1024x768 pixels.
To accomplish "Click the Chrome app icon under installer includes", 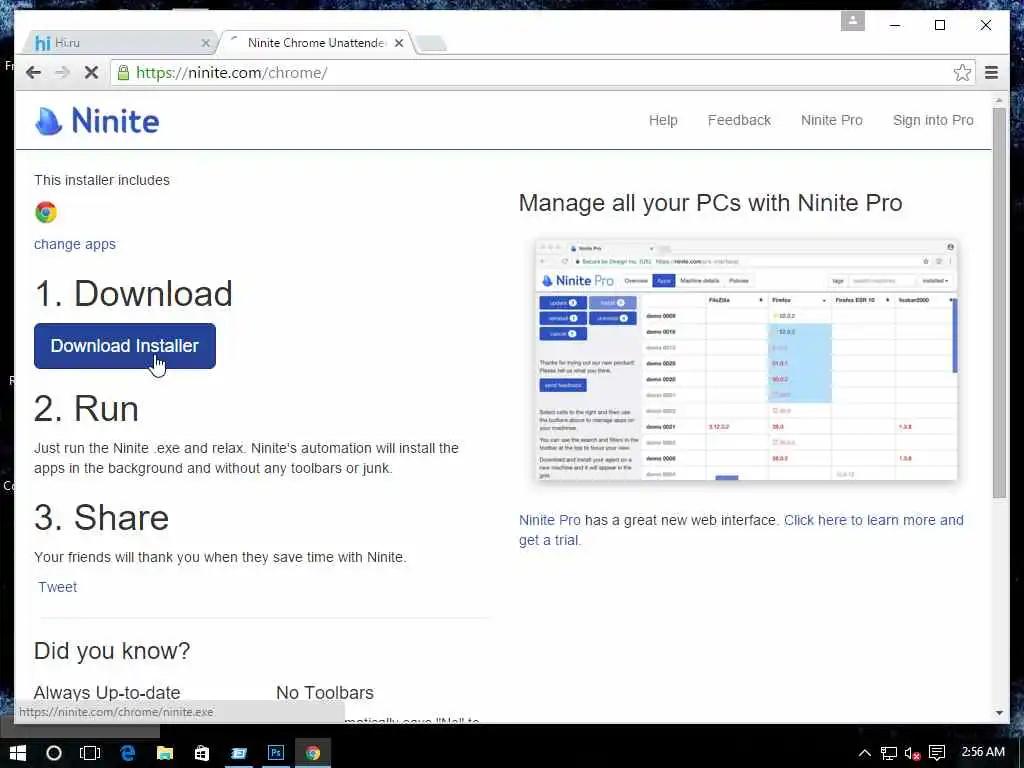I will pyautogui.click(x=46, y=212).
